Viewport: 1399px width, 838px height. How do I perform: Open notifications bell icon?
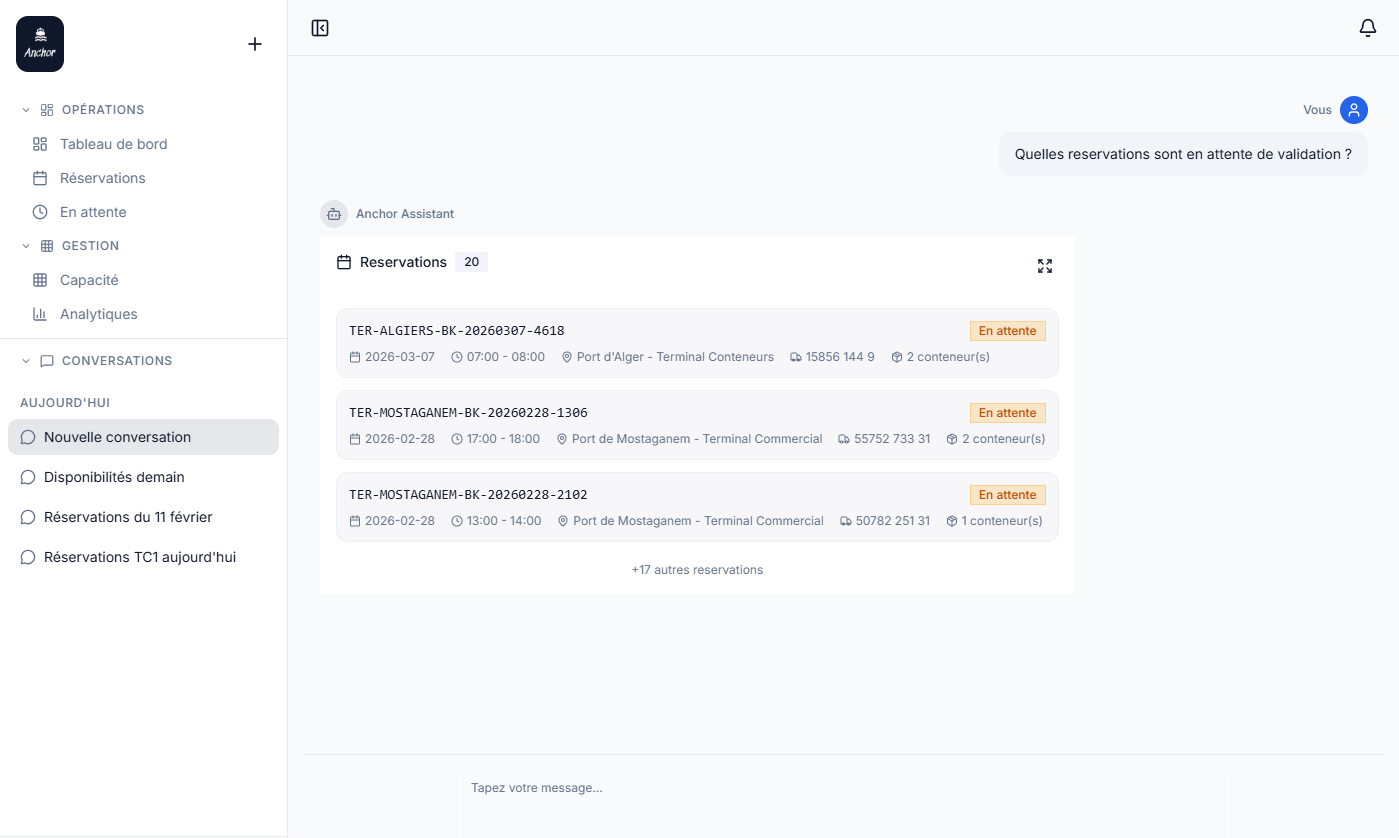[1368, 28]
